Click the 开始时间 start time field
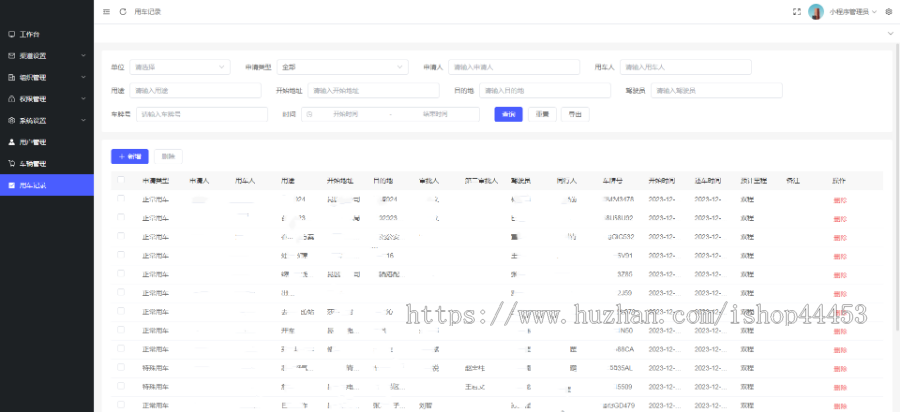 346,114
